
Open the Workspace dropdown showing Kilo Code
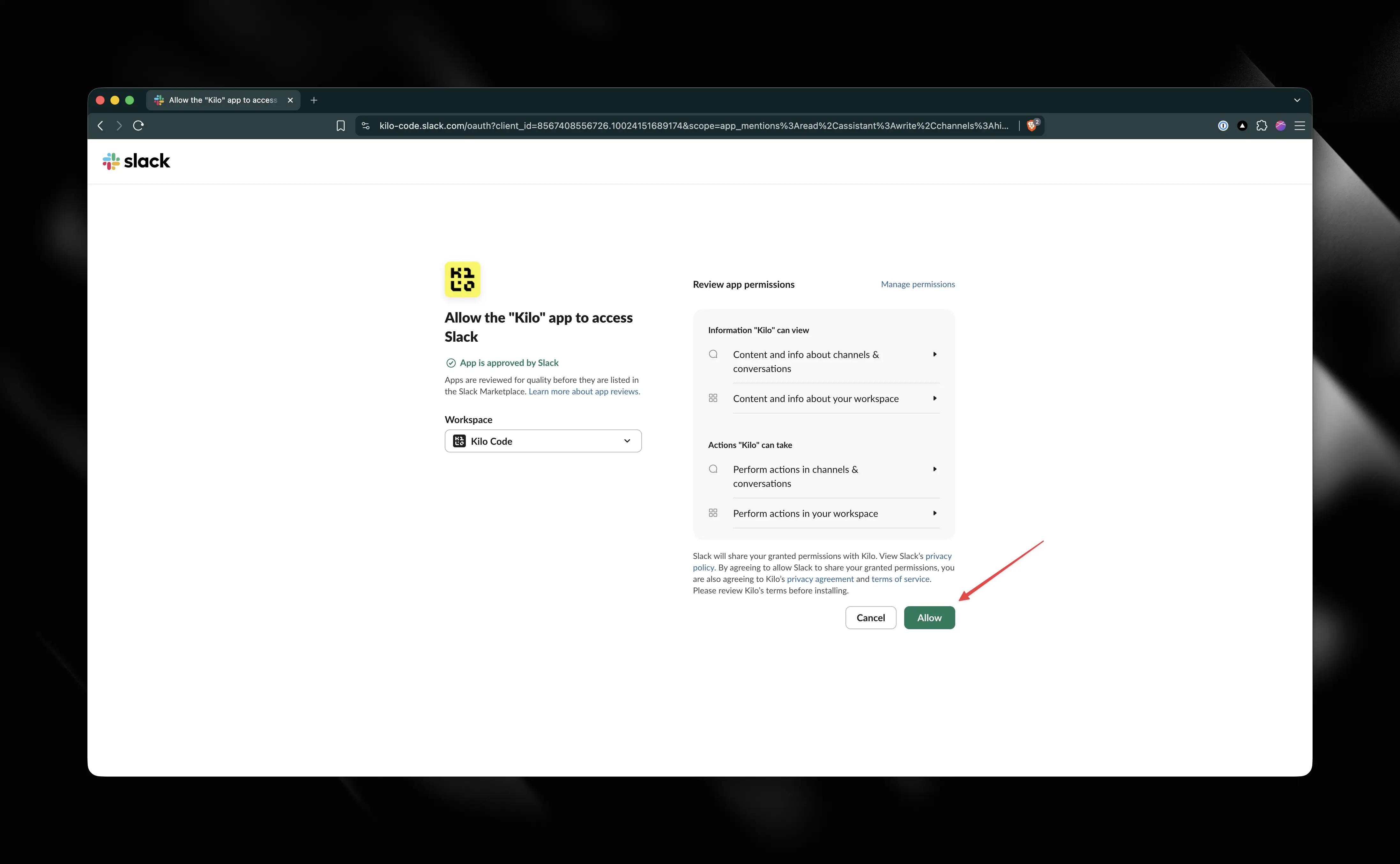[543, 441]
